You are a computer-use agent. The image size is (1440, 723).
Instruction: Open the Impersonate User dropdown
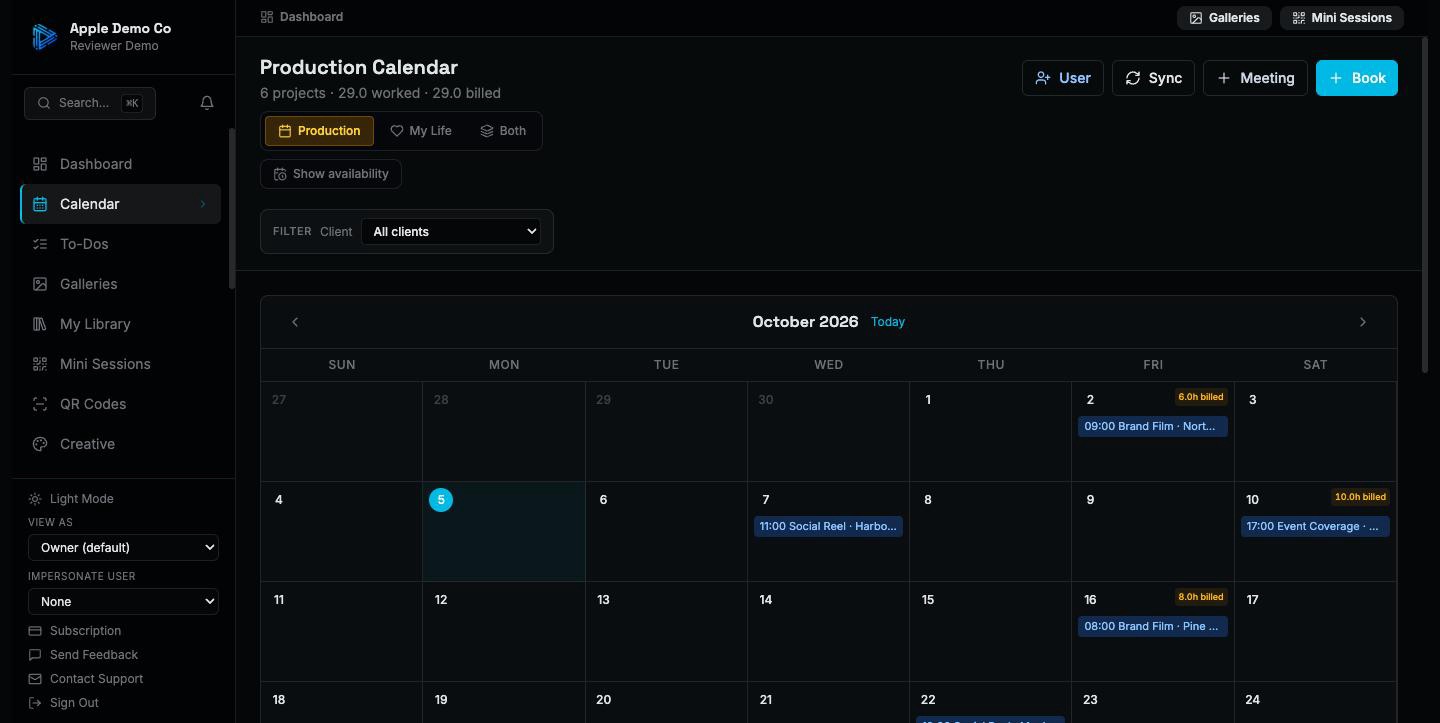coord(123,602)
